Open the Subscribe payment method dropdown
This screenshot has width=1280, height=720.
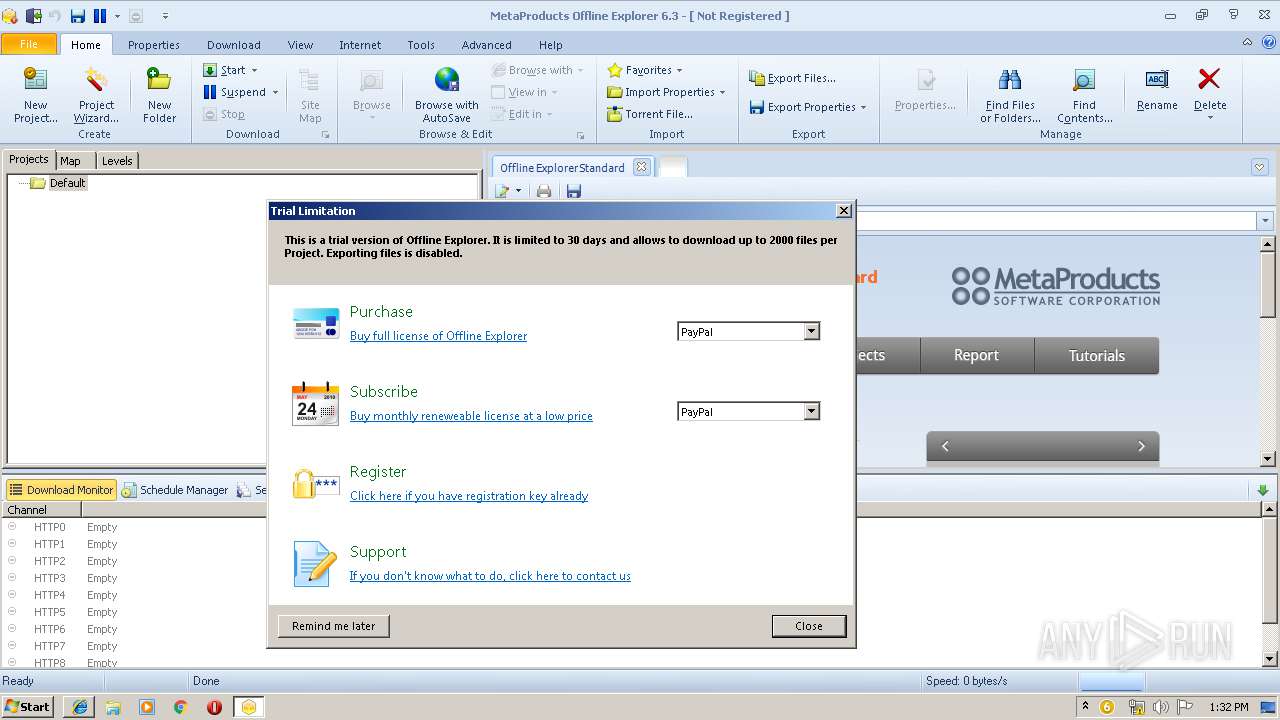click(x=812, y=411)
